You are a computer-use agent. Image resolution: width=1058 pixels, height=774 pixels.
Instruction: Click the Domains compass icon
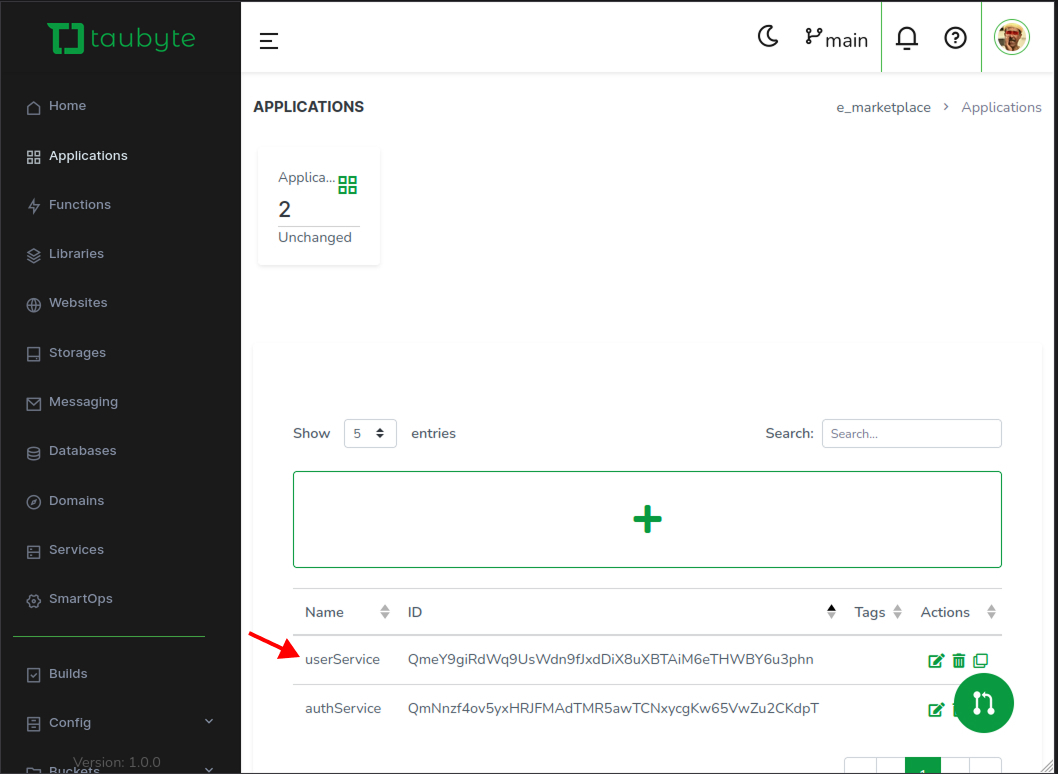(x=33, y=502)
